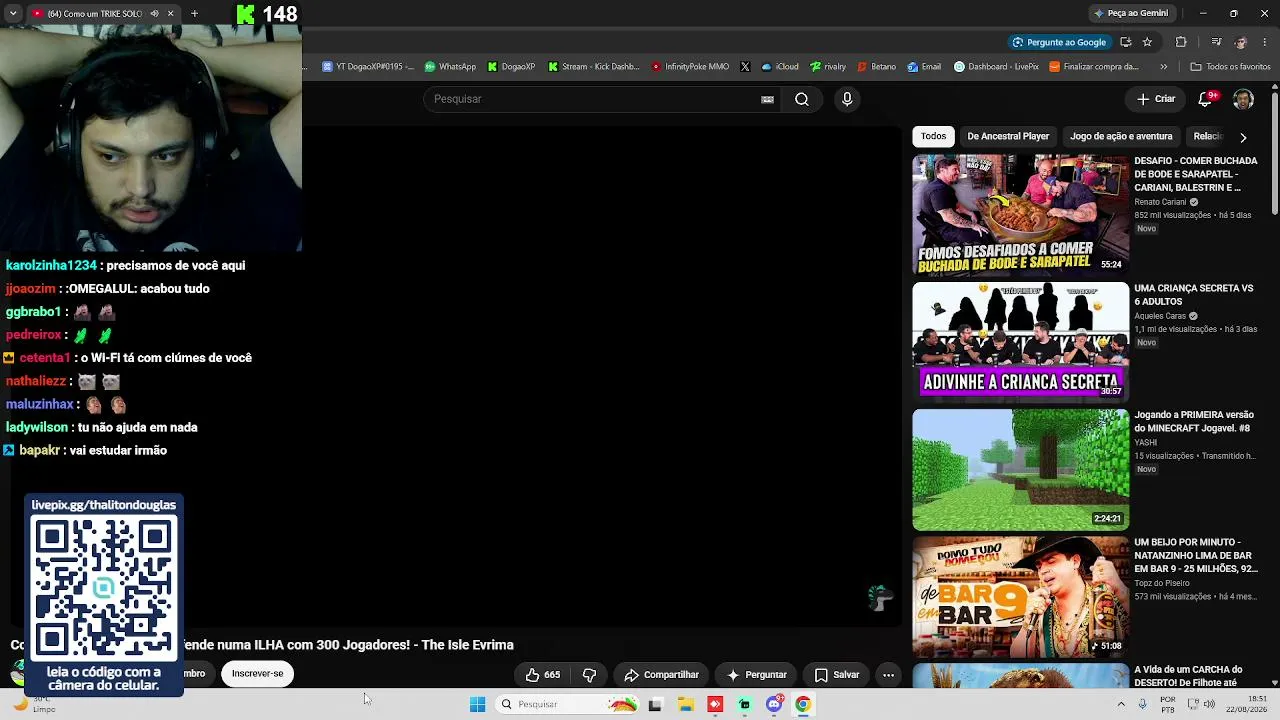Open File Explorer from the taskbar
The image size is (1280, 720).
tap(686, 704)
